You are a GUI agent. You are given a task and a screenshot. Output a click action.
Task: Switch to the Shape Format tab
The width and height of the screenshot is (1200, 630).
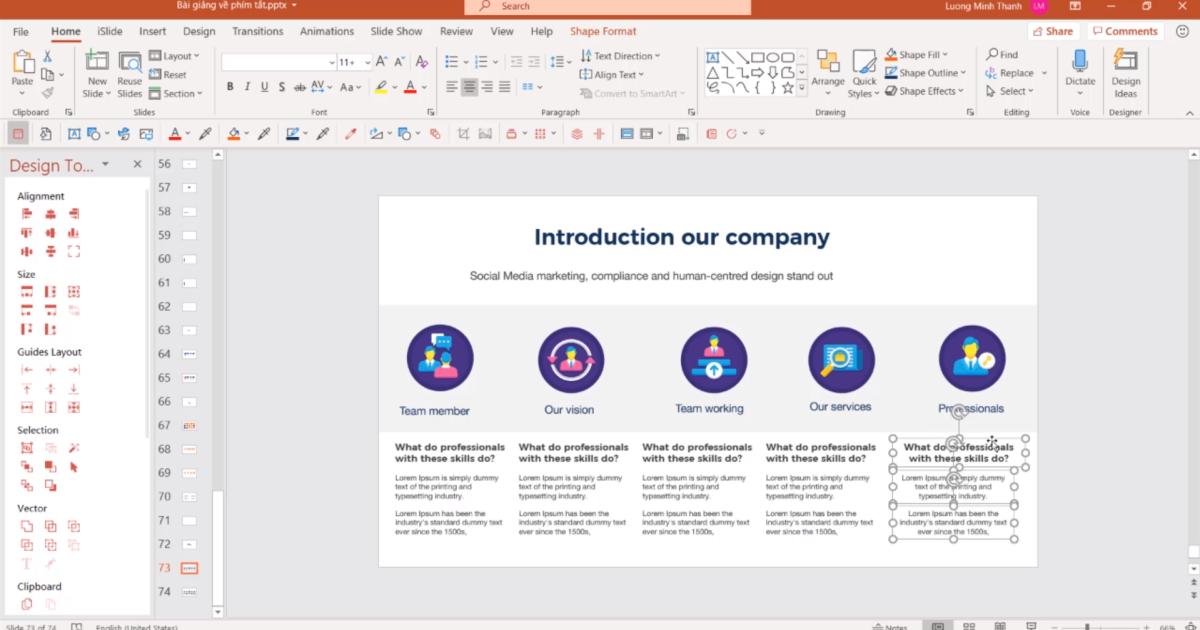pos(603,31)
